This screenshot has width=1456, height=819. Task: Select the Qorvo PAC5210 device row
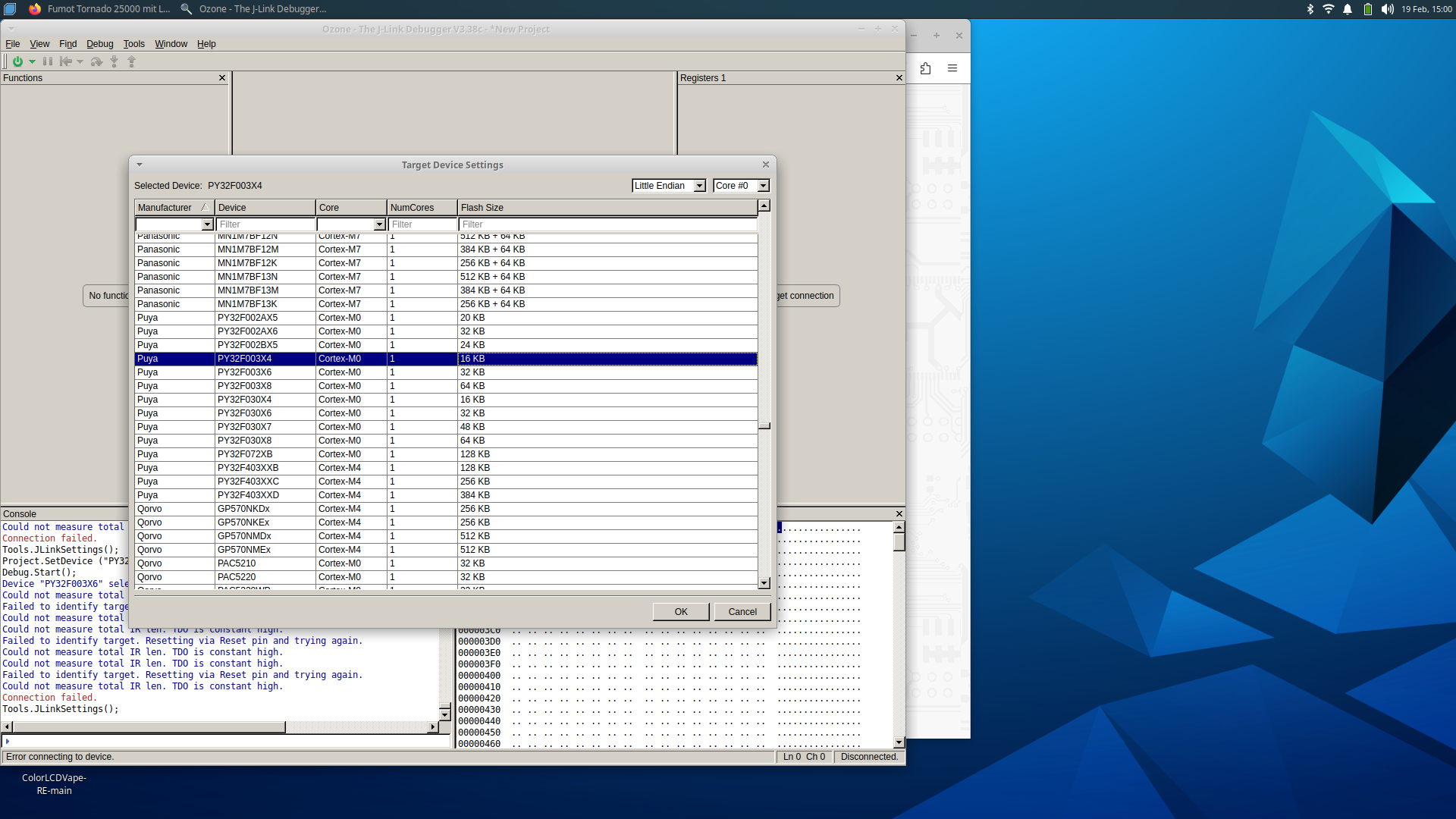446,563
